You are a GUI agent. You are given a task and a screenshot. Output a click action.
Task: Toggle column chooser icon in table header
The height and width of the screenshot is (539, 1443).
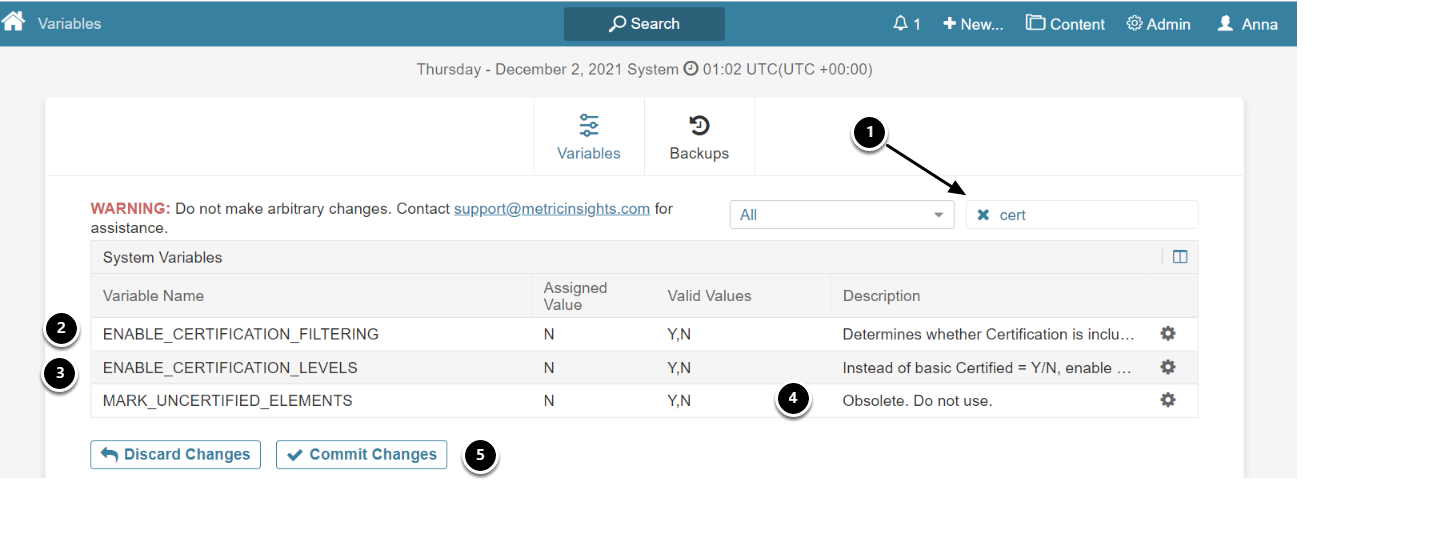pyautogui.click(x=1180, y=257)
